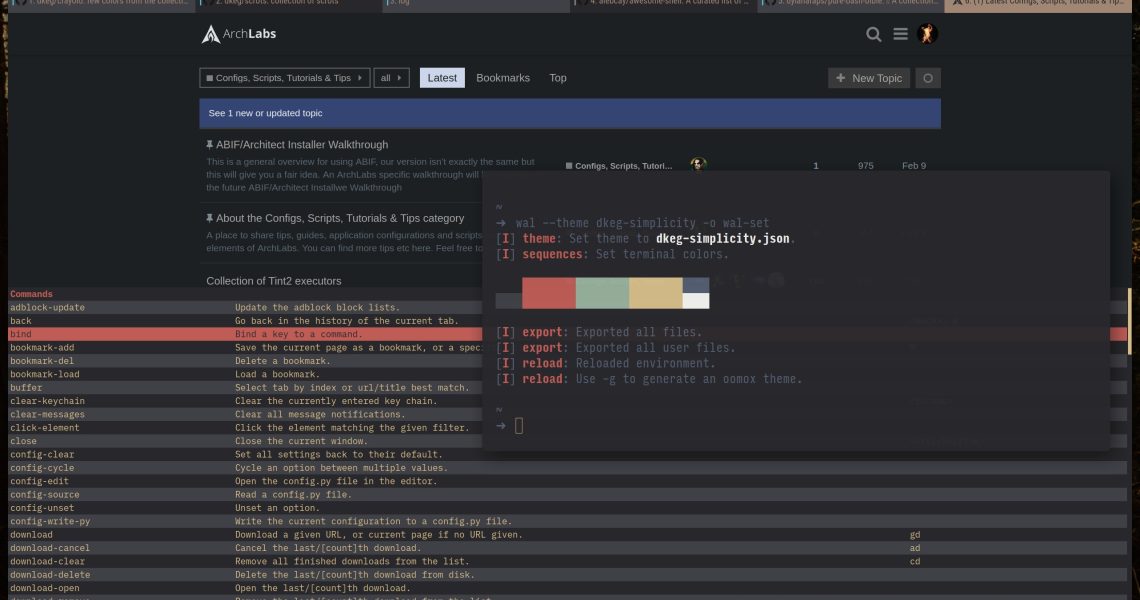Image resolution: width=1140 pixels, height=600 pixels.
Task: Go to the Top tab
Action: pyautogui.click(x=558, y=78)
